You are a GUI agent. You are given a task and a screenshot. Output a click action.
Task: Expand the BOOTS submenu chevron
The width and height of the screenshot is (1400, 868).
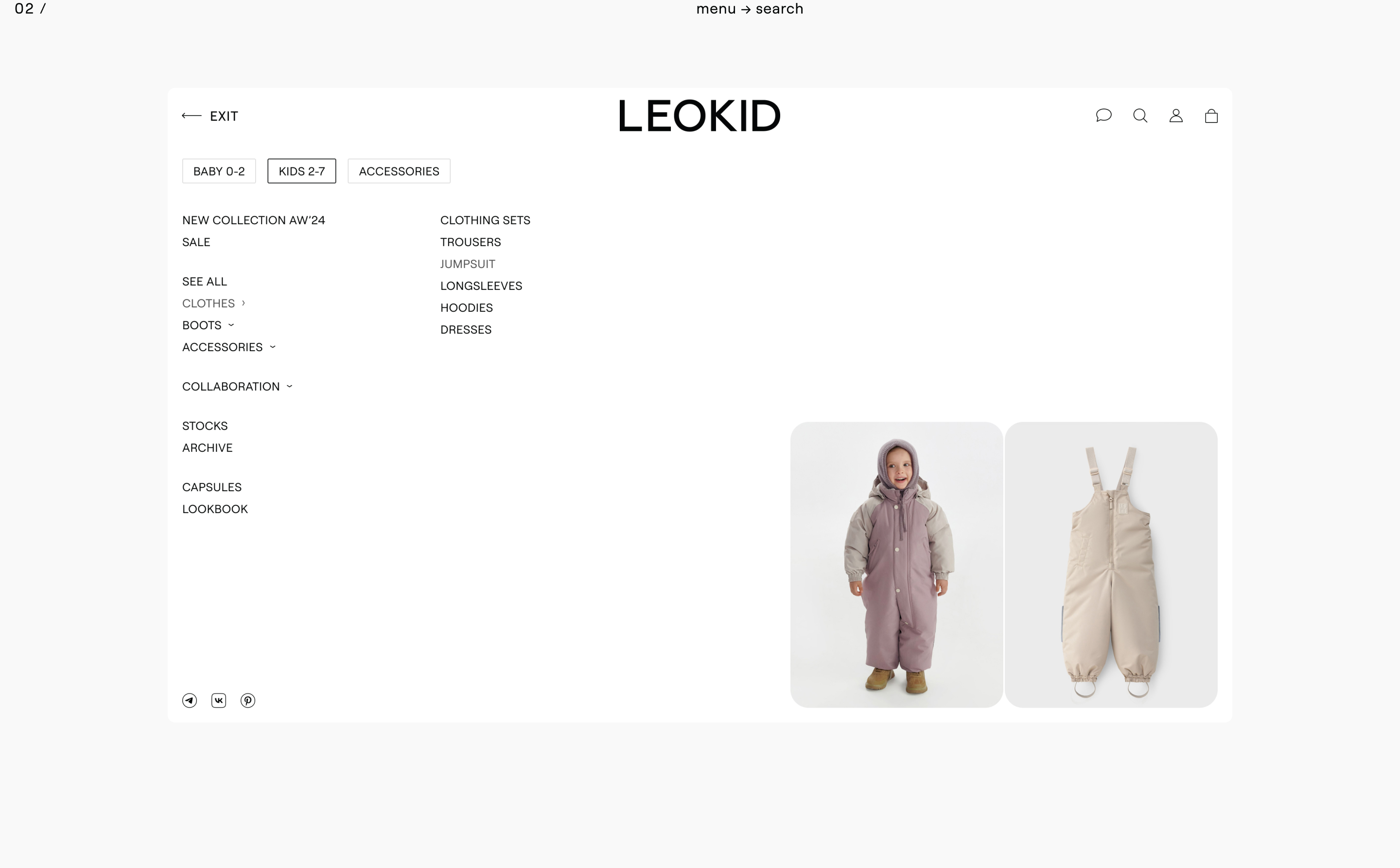coord(231,325)
